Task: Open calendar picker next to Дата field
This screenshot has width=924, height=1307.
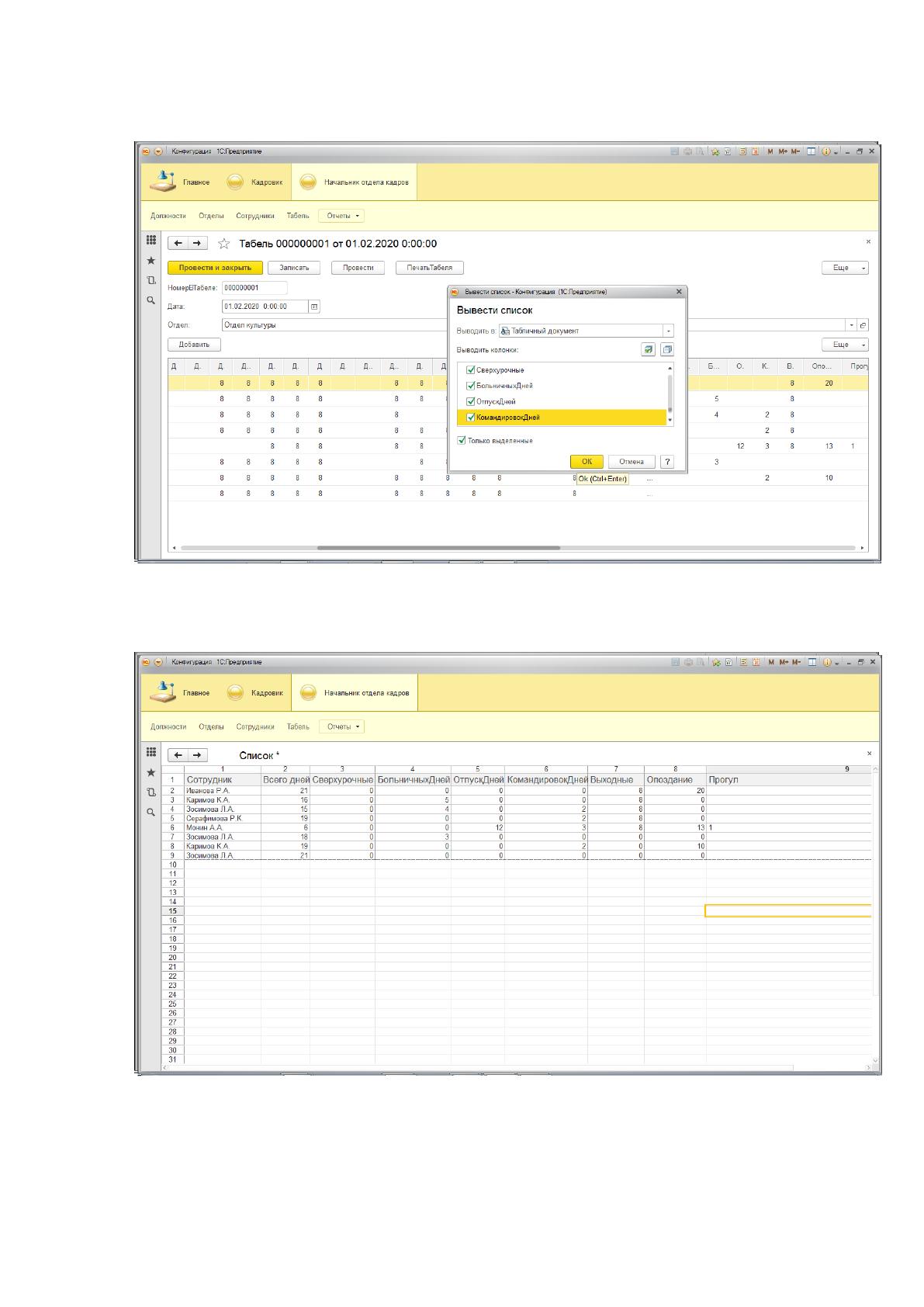Action: tap(314, 307)
